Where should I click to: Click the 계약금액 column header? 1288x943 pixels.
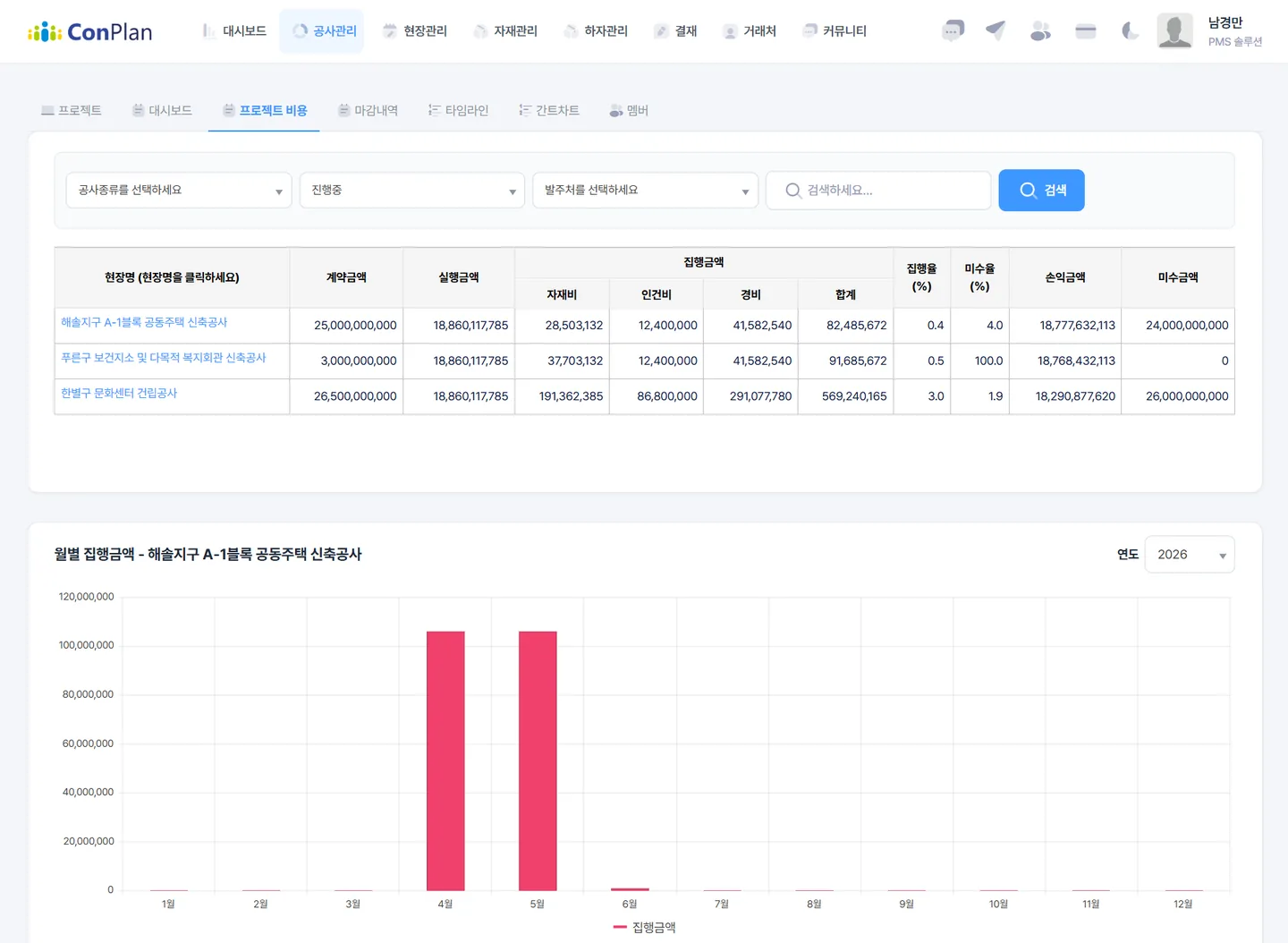click(346, 278)
